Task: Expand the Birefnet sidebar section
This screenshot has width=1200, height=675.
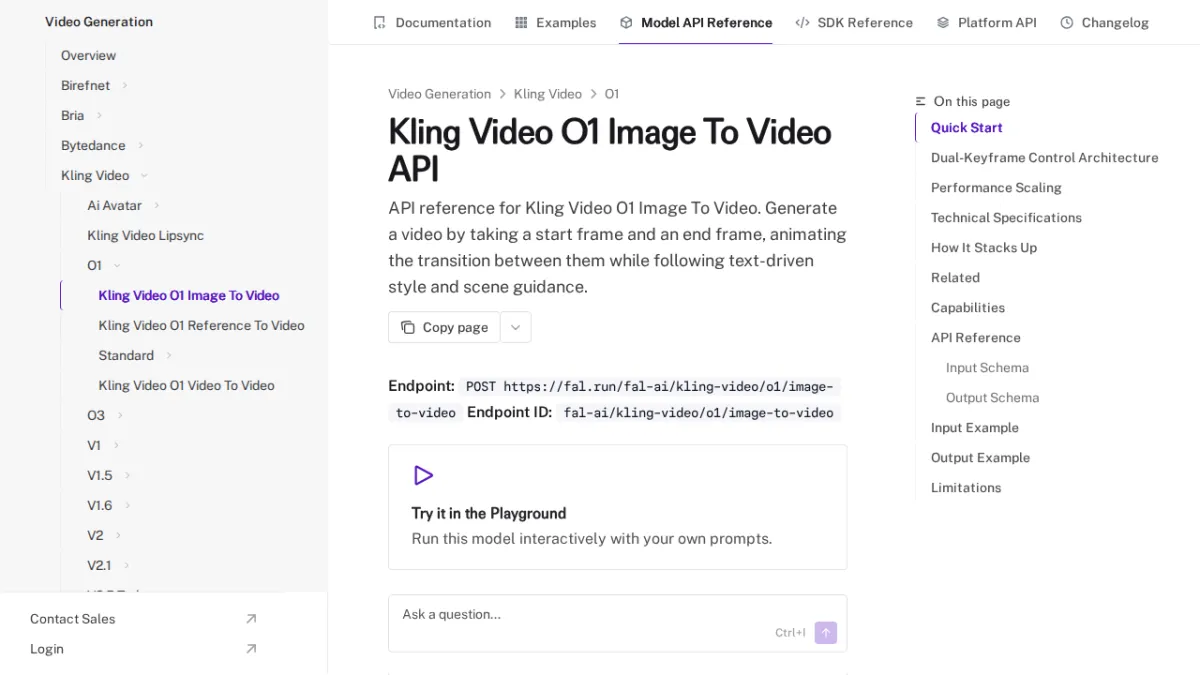Action: pos(124,85)
